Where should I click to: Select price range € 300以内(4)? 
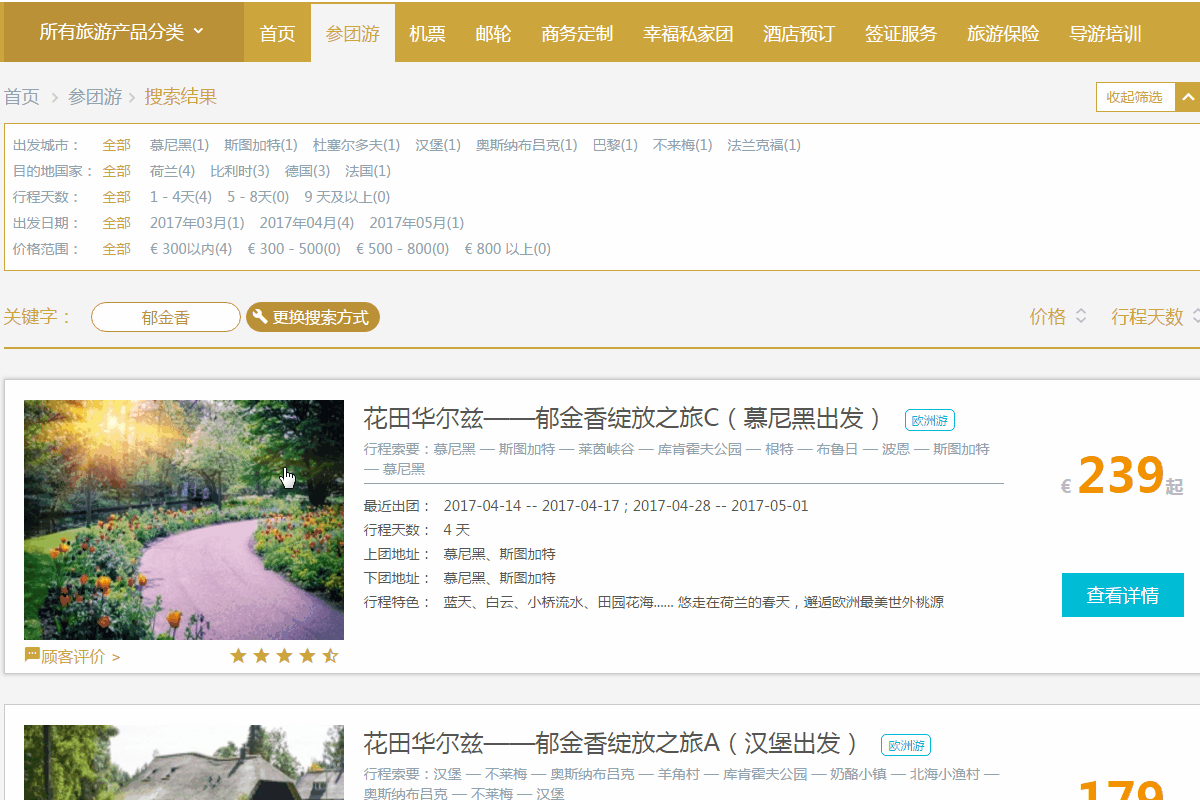(x=190, y=249)
